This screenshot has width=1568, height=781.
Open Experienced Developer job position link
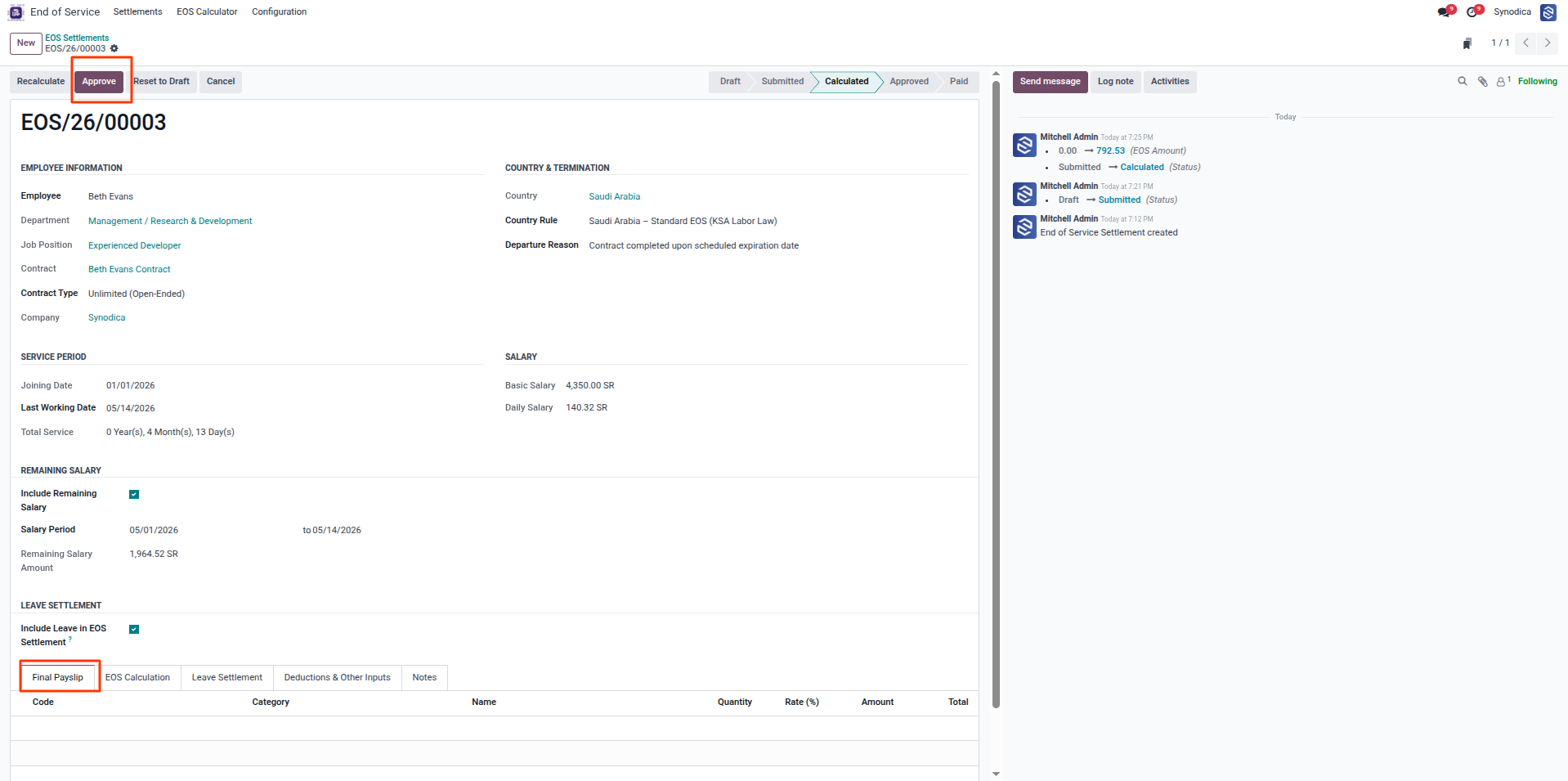point(135,245)
